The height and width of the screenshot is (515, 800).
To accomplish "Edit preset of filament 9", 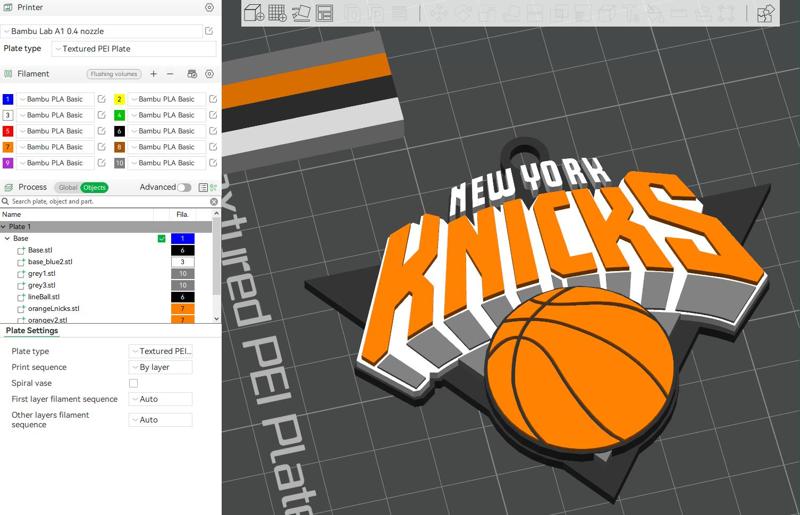I will [102, 162].
